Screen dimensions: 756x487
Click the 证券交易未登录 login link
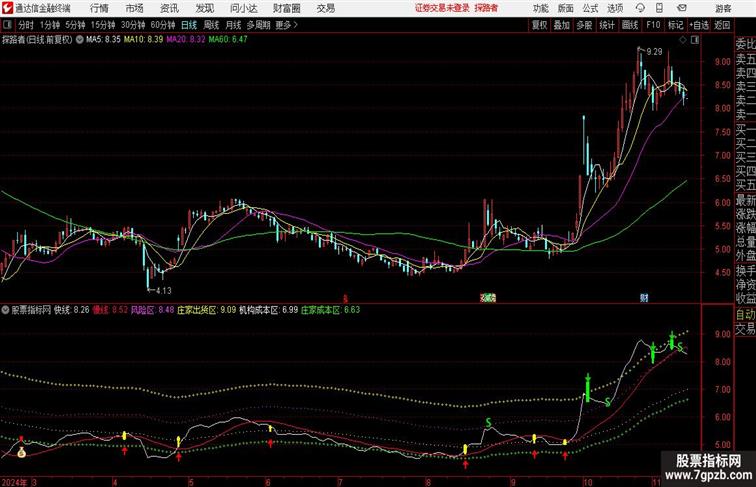443,8
